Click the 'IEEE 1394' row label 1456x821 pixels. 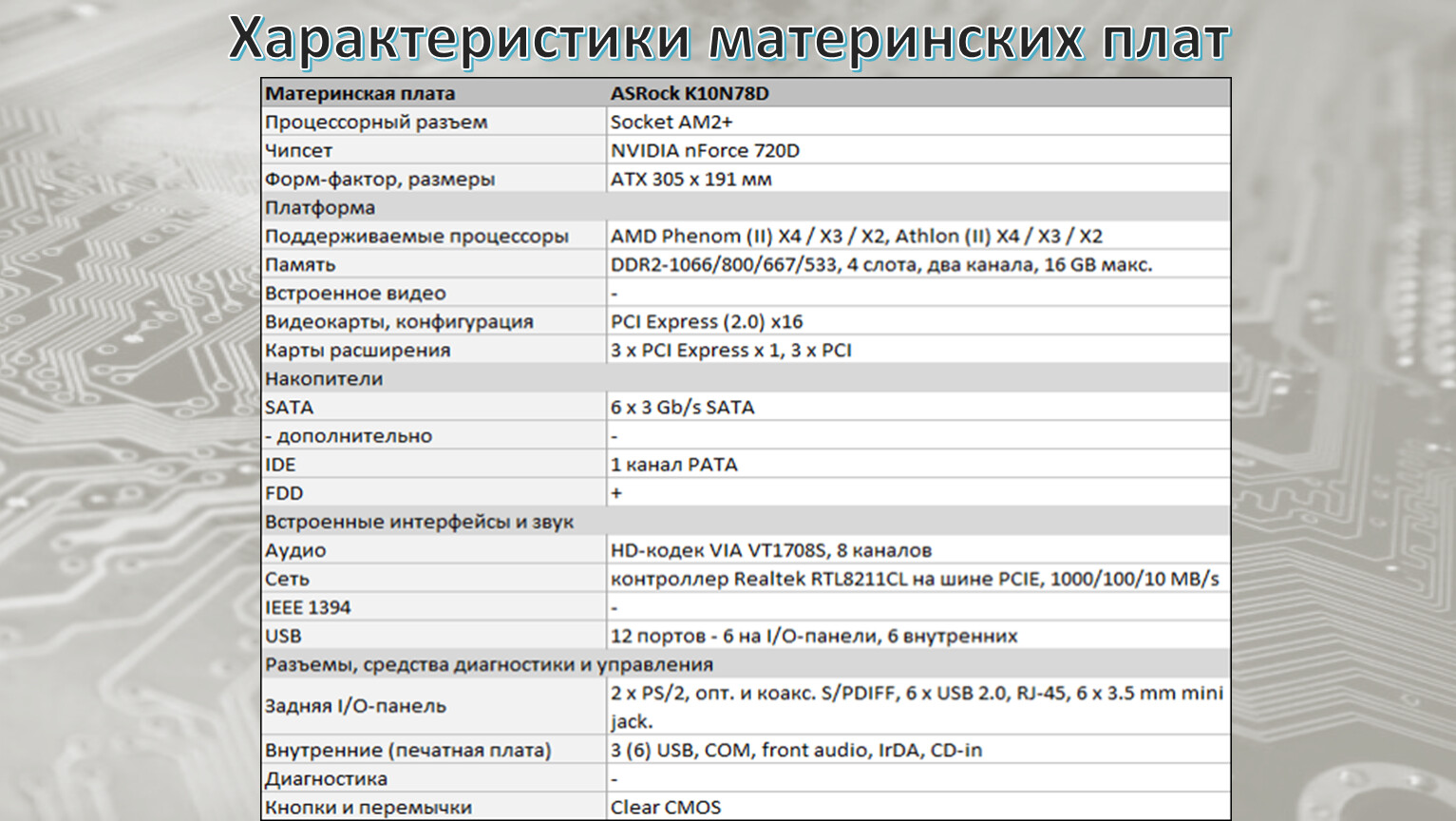pos(308,606)
